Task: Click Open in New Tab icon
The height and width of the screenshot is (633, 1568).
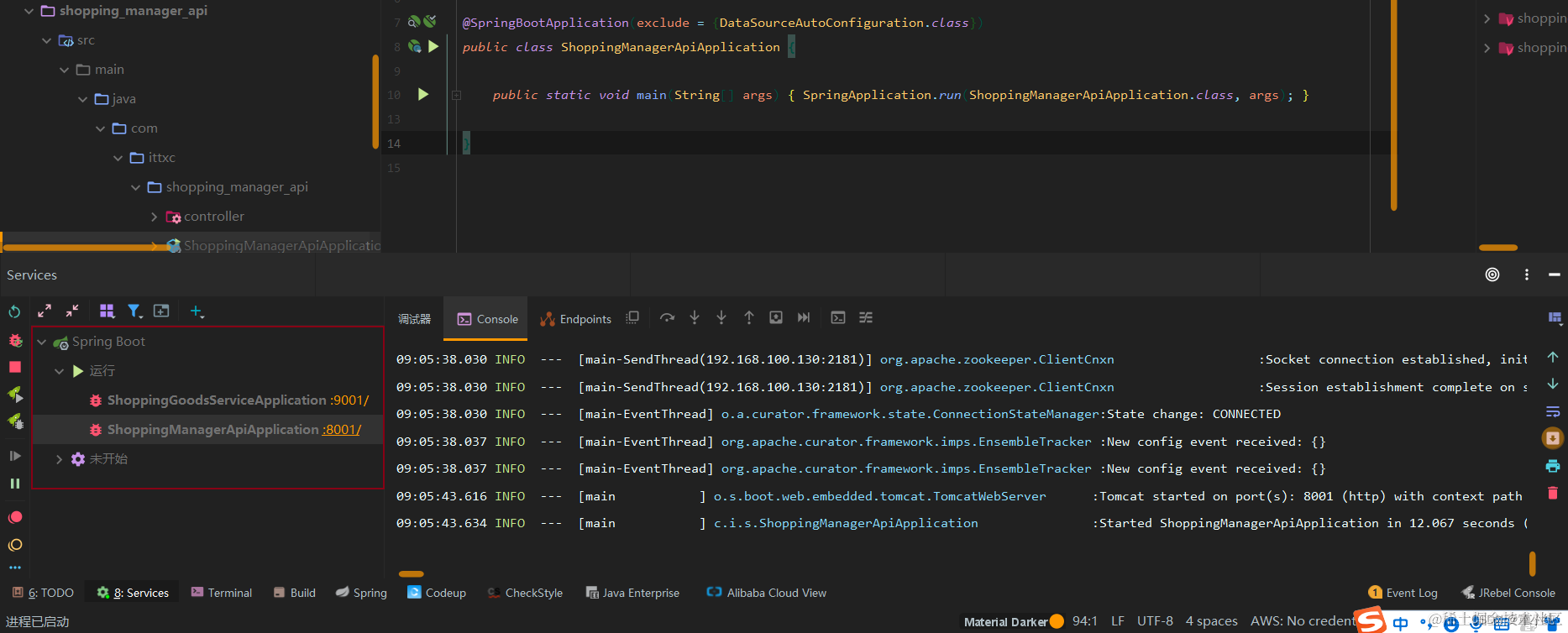Action: tap(161, 311)
